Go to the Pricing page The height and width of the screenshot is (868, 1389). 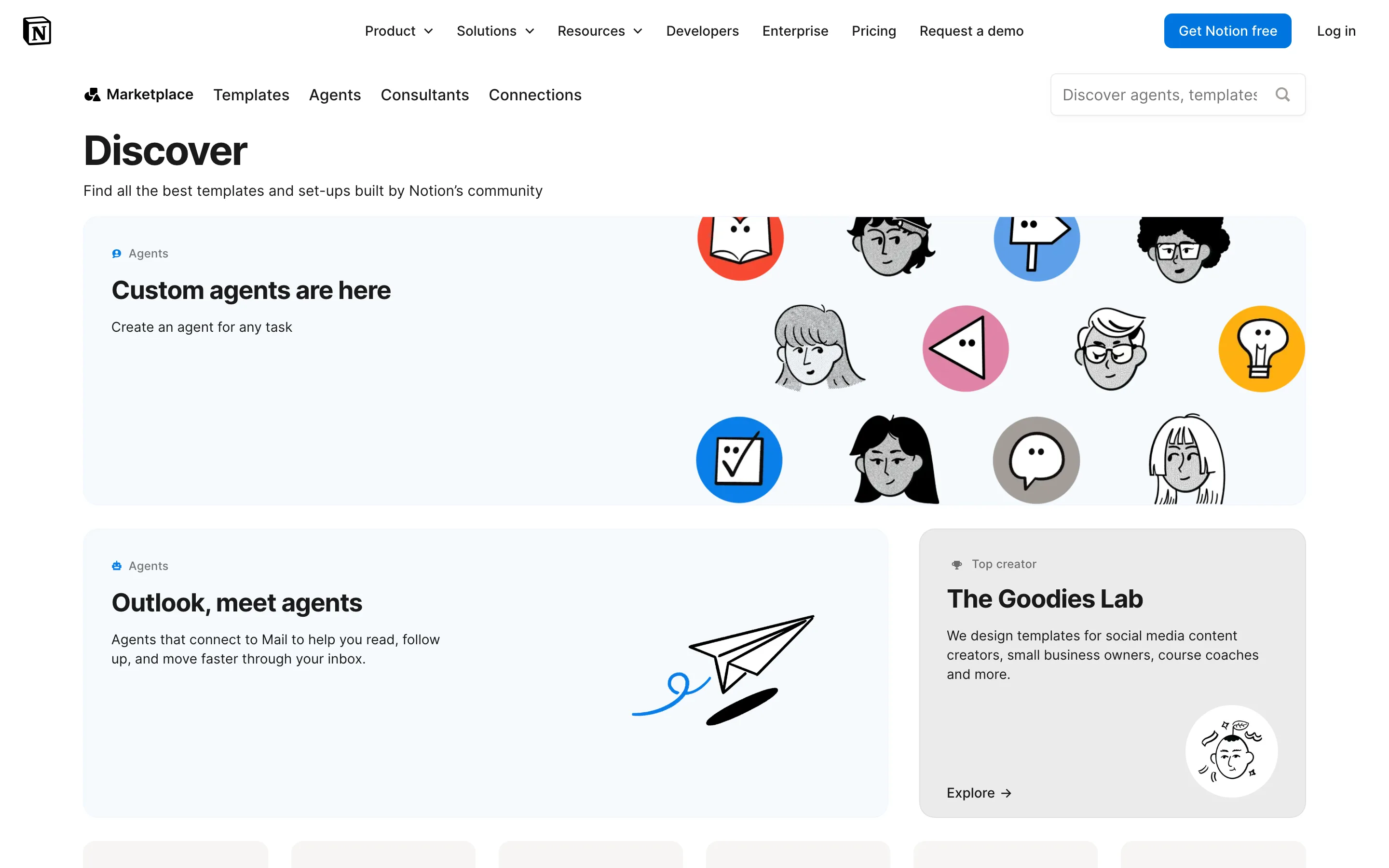click(873, 30)
